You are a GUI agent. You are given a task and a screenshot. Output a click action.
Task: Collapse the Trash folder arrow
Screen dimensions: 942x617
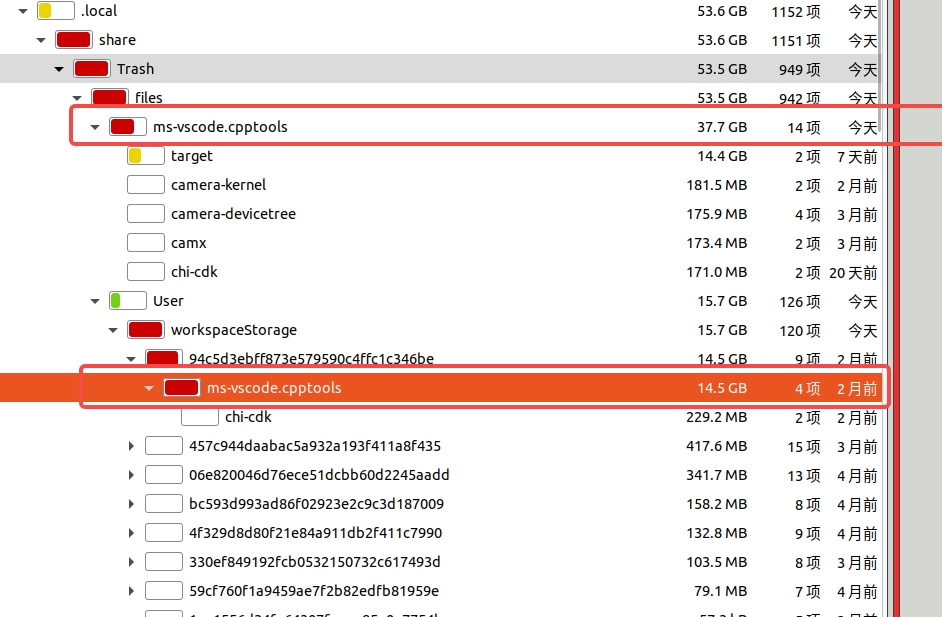tap(59, 69)
